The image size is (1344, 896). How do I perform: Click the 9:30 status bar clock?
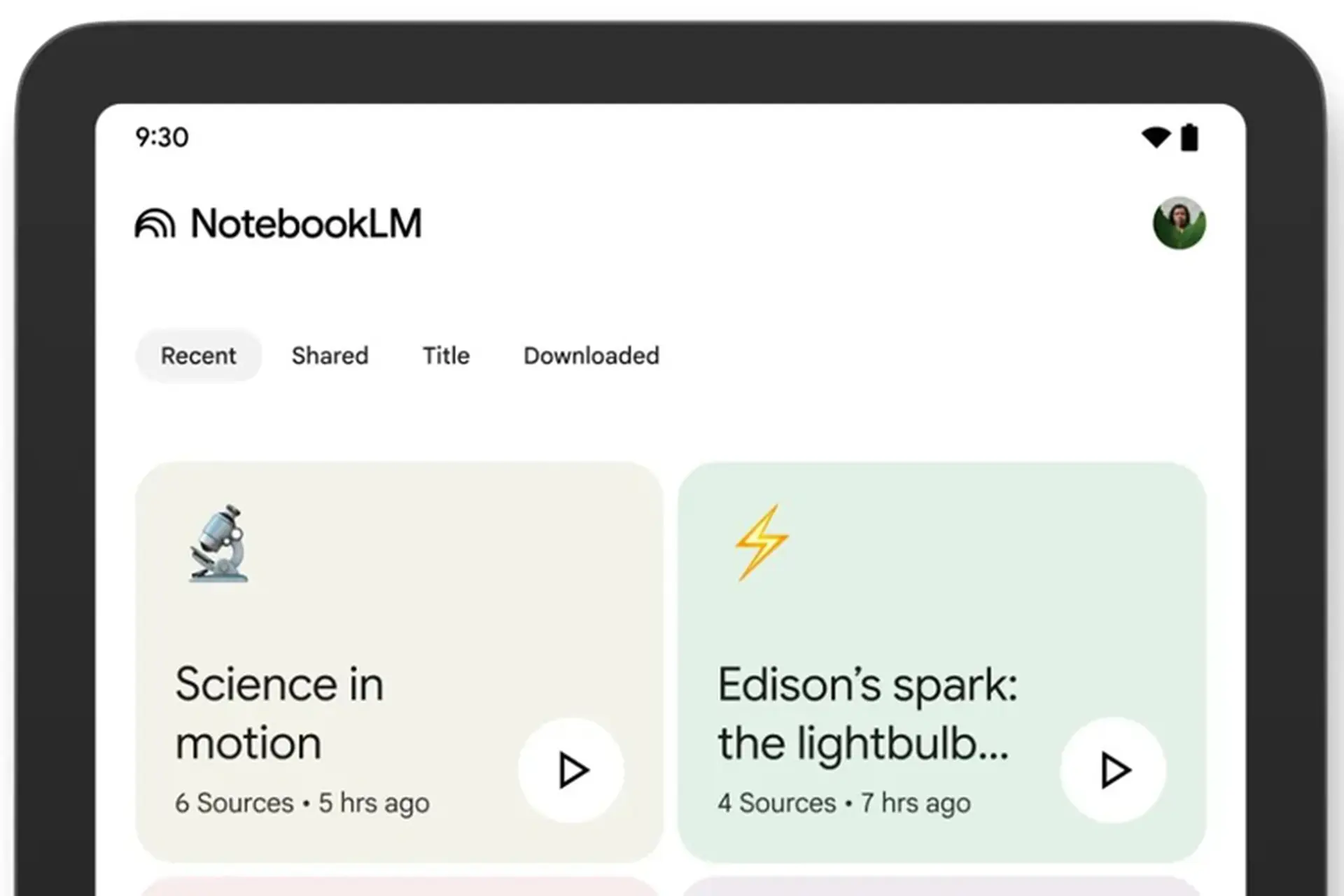(x=162, y=137)
